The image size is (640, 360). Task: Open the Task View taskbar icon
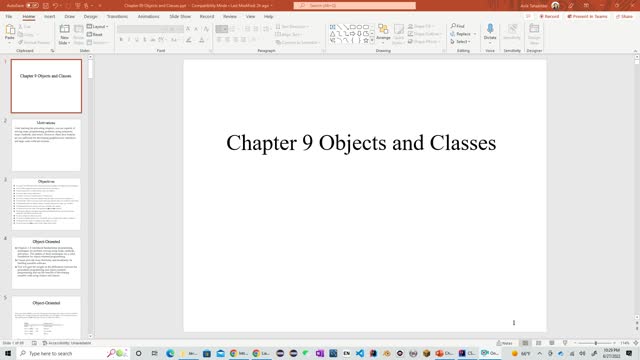click(154, 353)
